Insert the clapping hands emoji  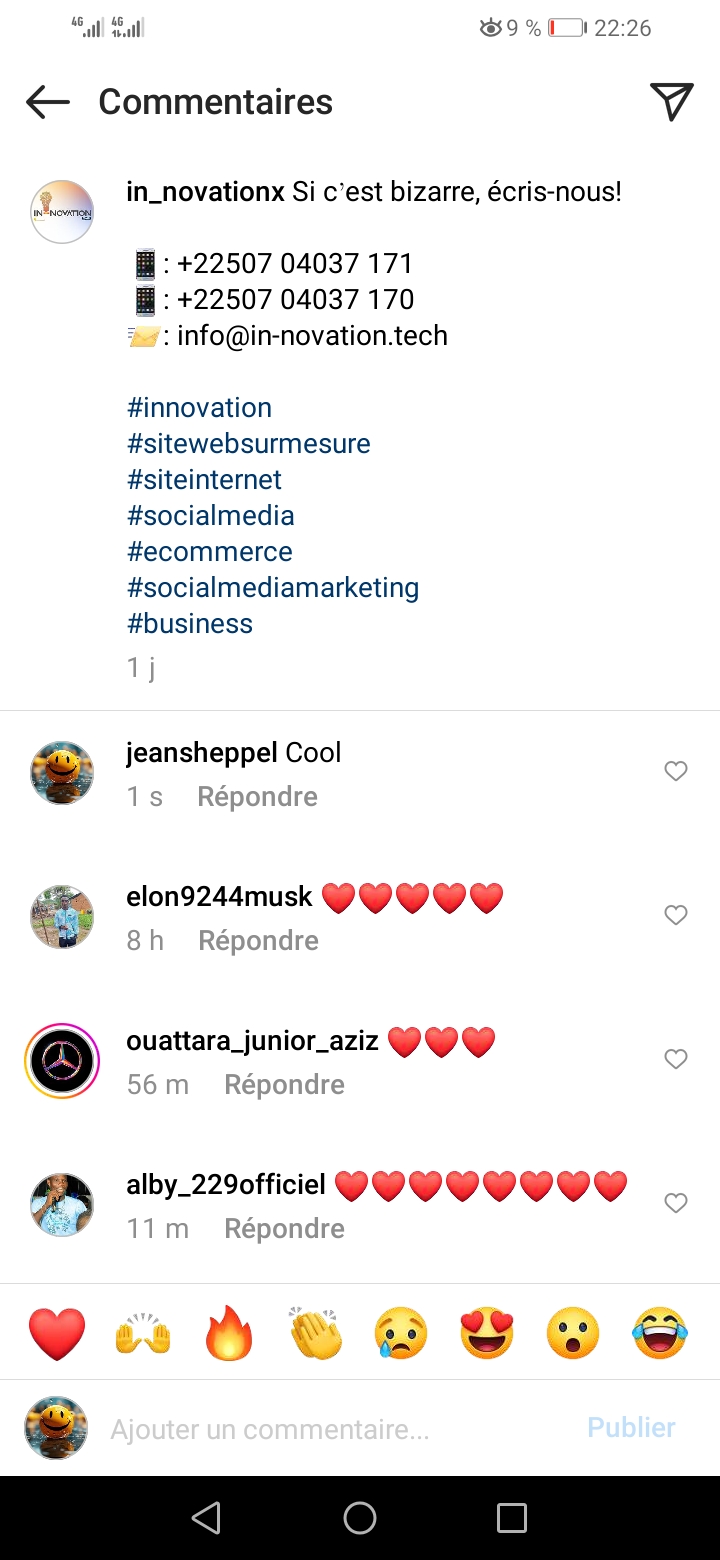pos(315,1334)
